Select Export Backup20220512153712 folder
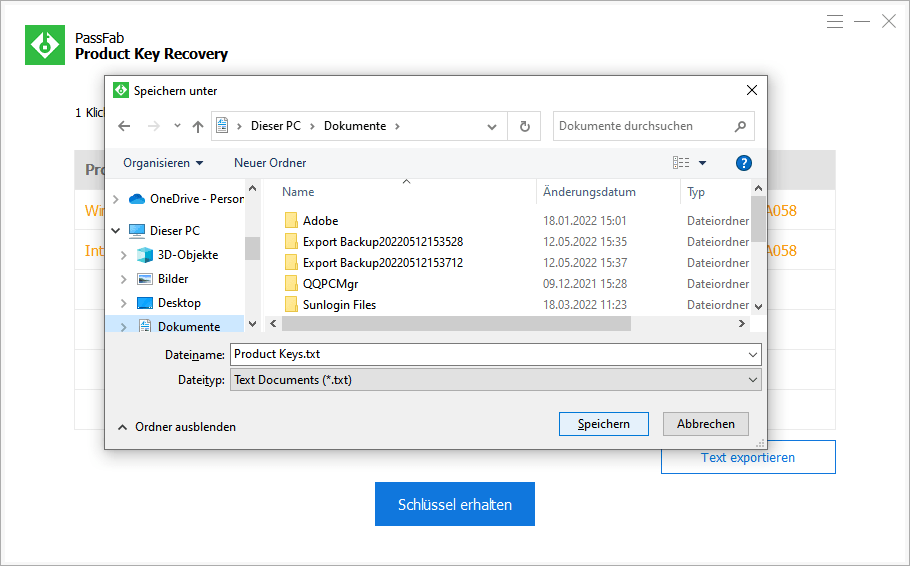Image resolution: width=910 pixels, height=566 pixels. [x=382, y=263]
